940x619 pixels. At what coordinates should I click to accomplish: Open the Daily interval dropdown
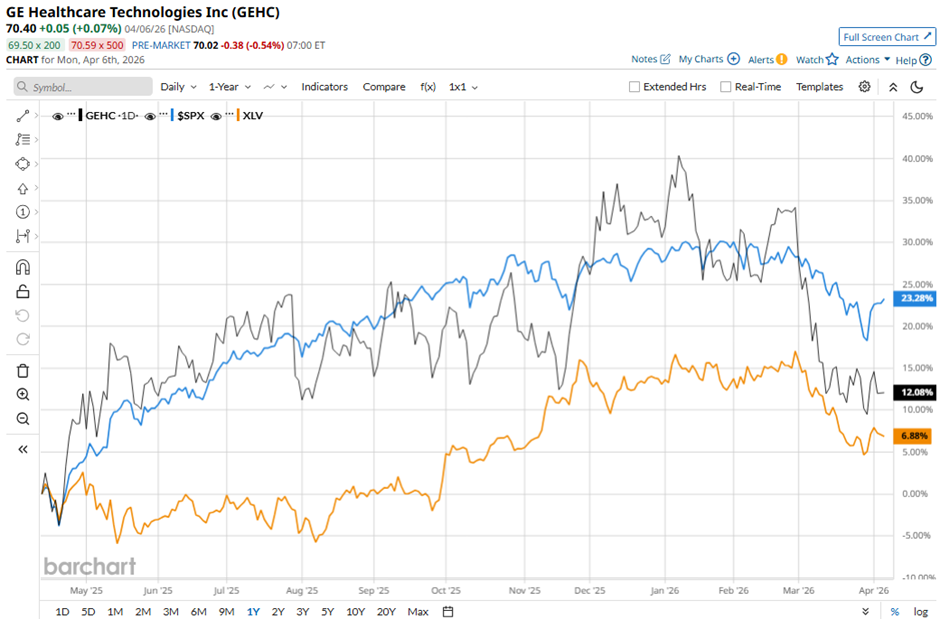point(178,87)
